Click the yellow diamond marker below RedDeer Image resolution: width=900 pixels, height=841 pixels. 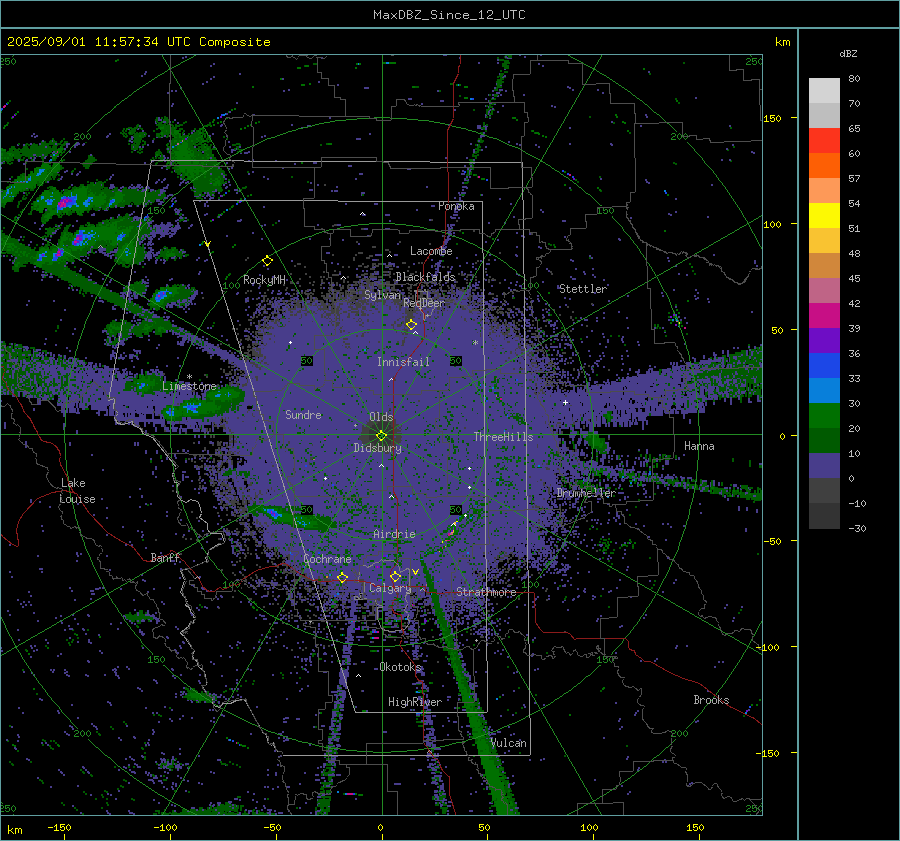point(411,325)
